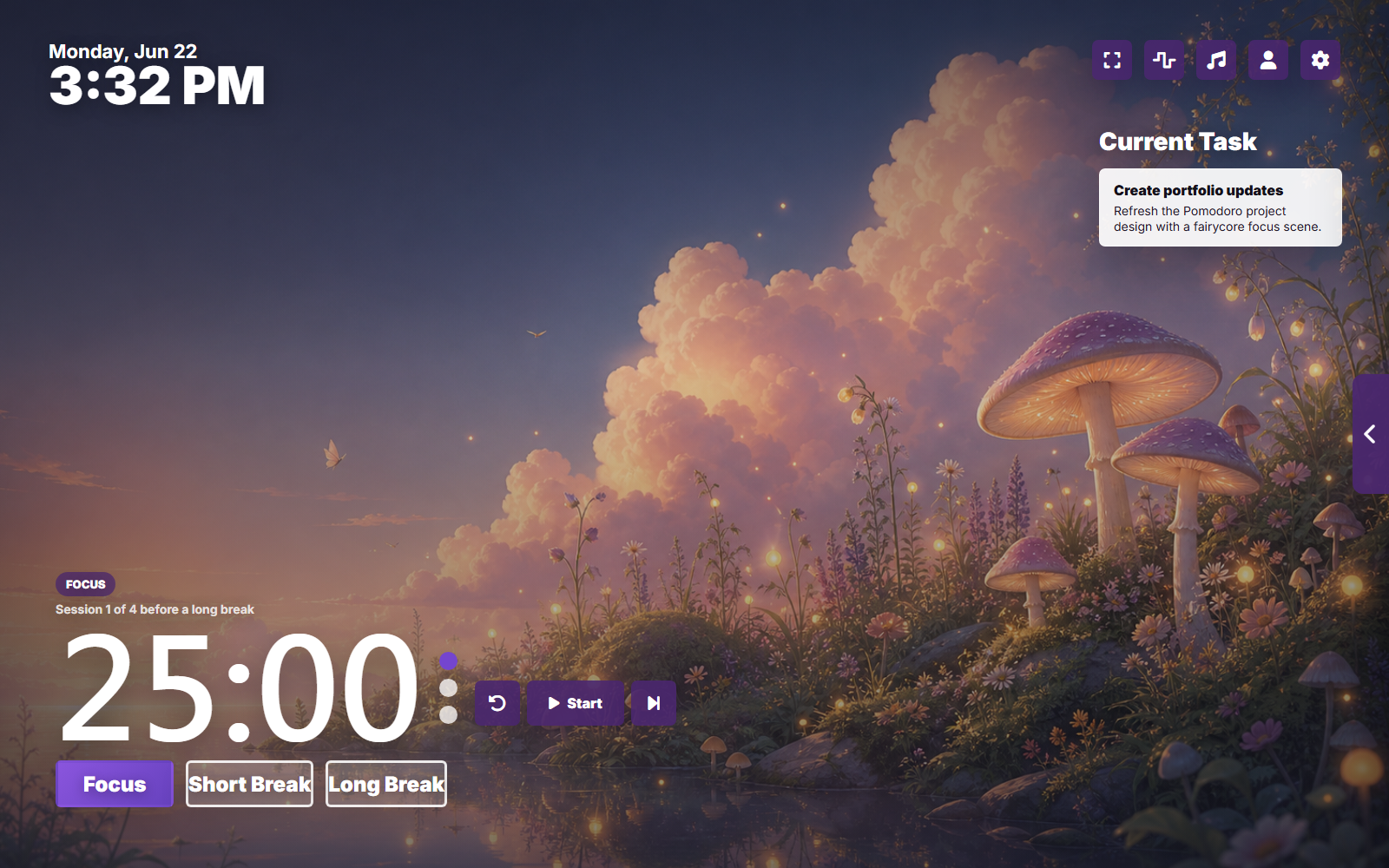Start the 25:00 timer
This screenshot has height=868, width=1389.
(576, 703)
